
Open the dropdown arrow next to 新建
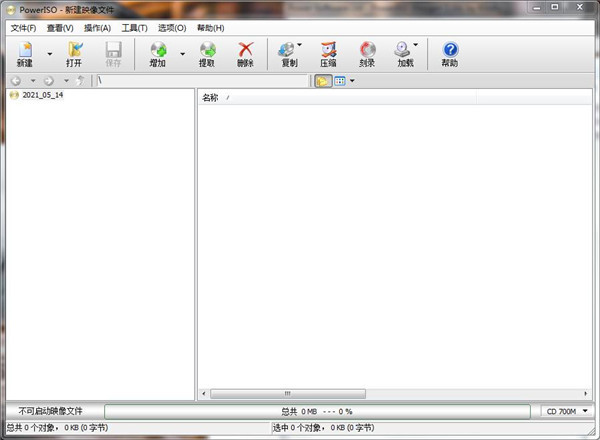pyautogui.click(x=50, y=54)
